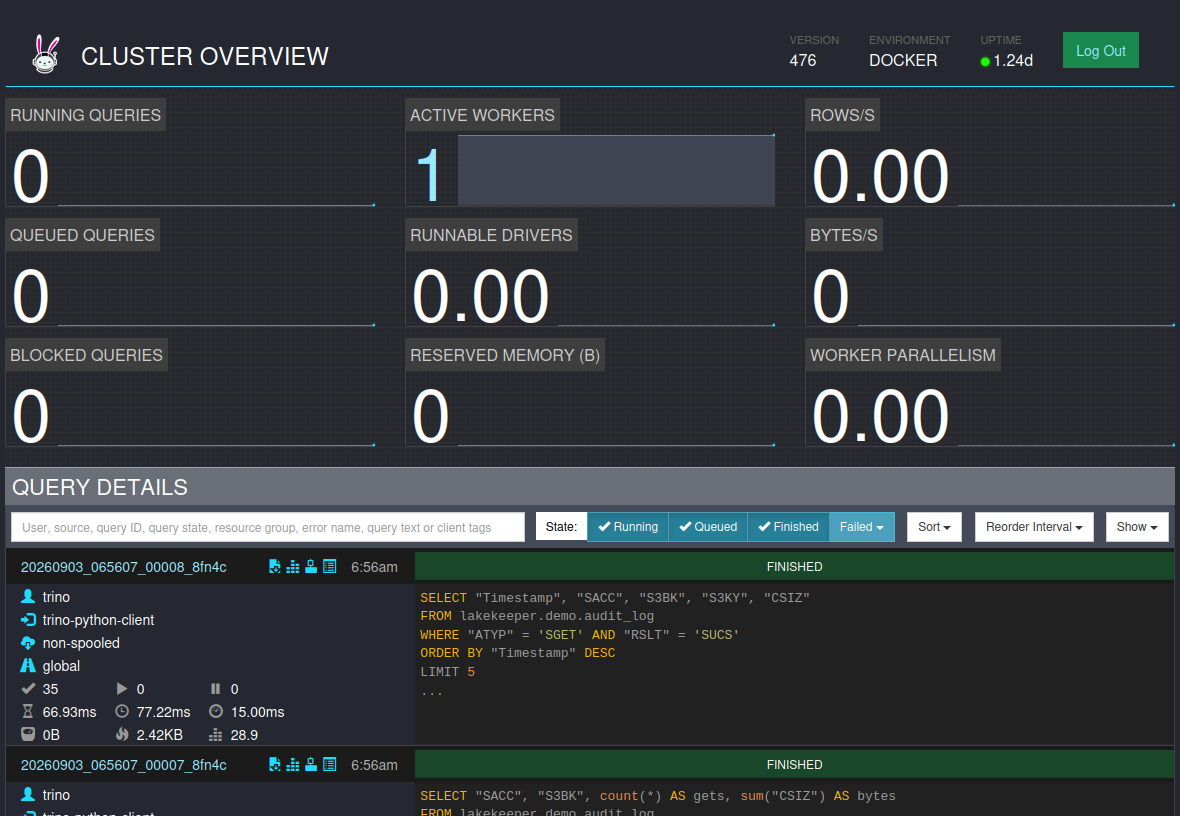Viewport: 1180px width, 816px height.
Task: Open the Show dropdown
Action: point(1136,527)
